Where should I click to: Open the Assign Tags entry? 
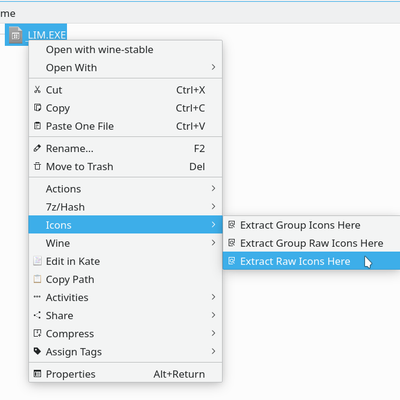pyautogui.click(x=125, y=351)
